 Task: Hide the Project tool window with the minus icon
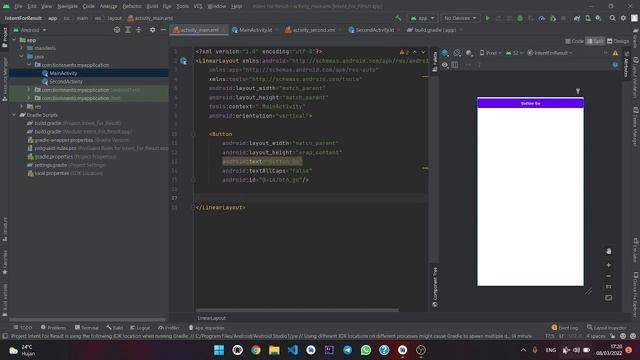pos(163,30)
